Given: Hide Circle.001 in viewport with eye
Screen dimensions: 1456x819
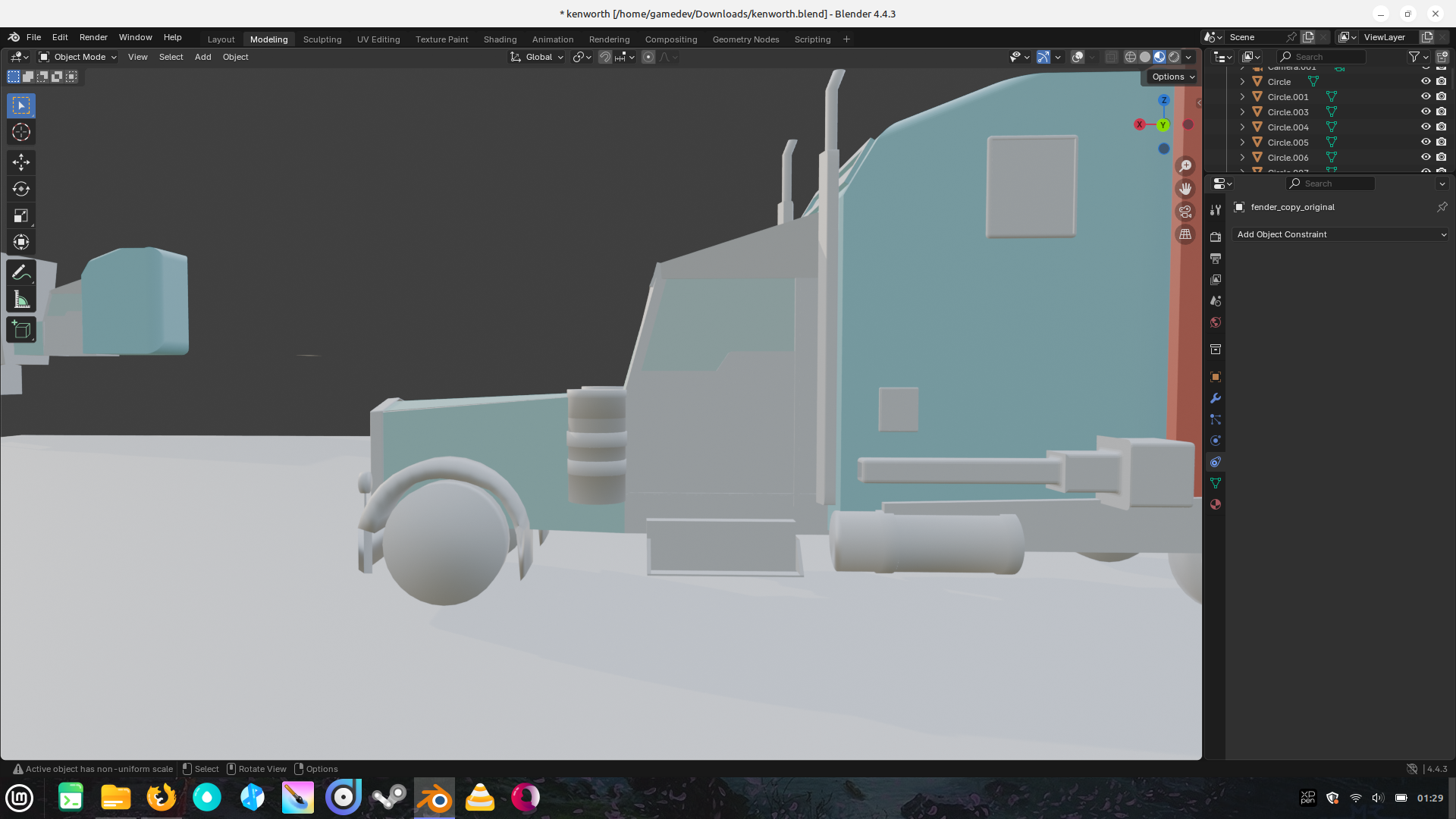Looking at the screenshot, I should click(x=1426, y=97).
